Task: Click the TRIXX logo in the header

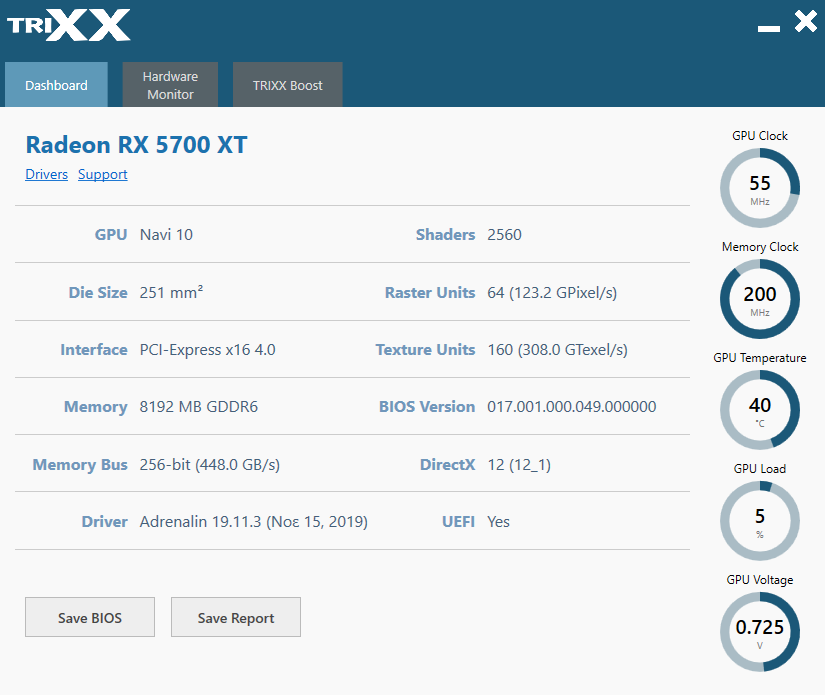Action: [69, 25]
